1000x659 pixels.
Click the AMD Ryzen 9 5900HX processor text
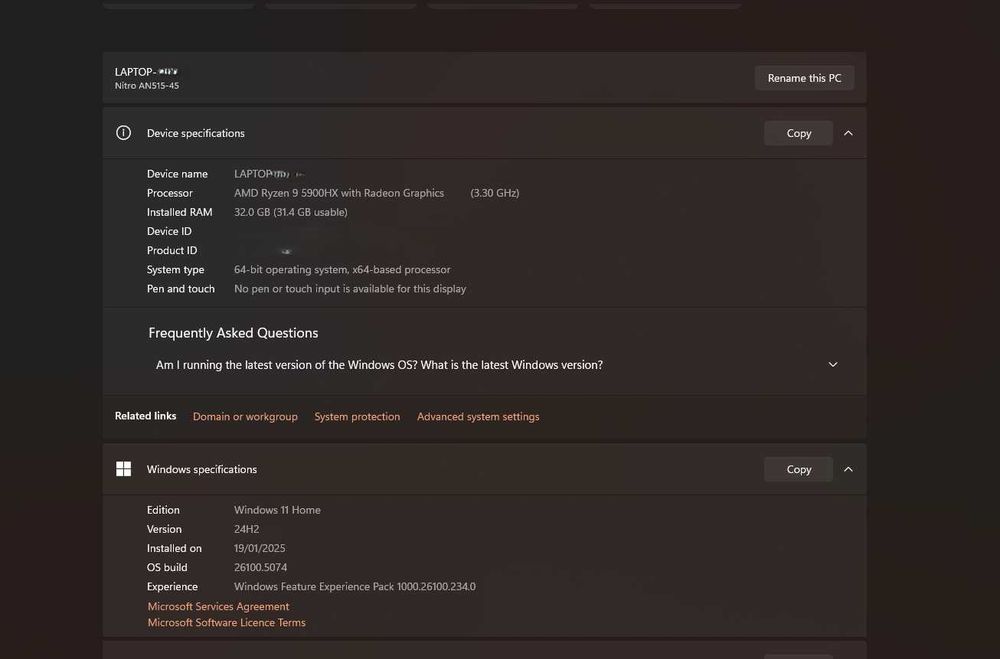click(339, 193)
